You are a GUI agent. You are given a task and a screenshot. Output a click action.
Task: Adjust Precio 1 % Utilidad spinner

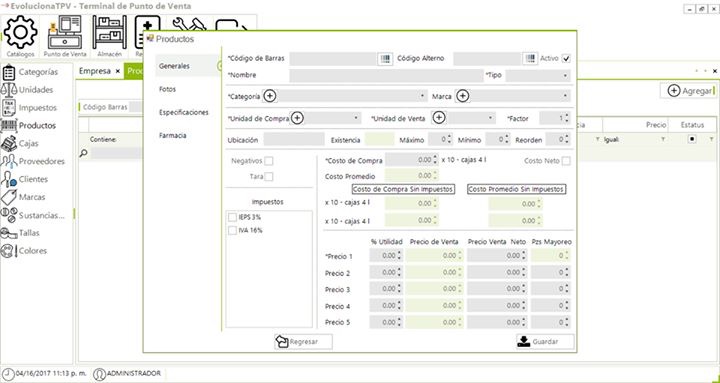[x=399, y=255]
